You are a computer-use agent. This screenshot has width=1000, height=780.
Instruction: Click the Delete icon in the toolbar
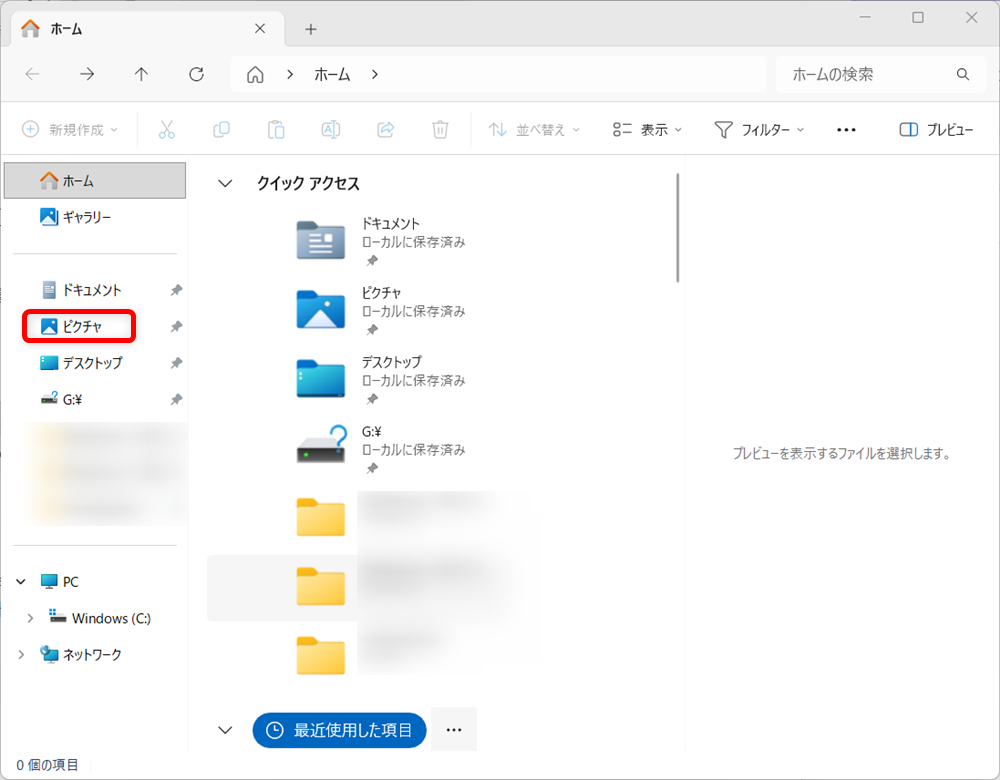click(x=439, y=129)
